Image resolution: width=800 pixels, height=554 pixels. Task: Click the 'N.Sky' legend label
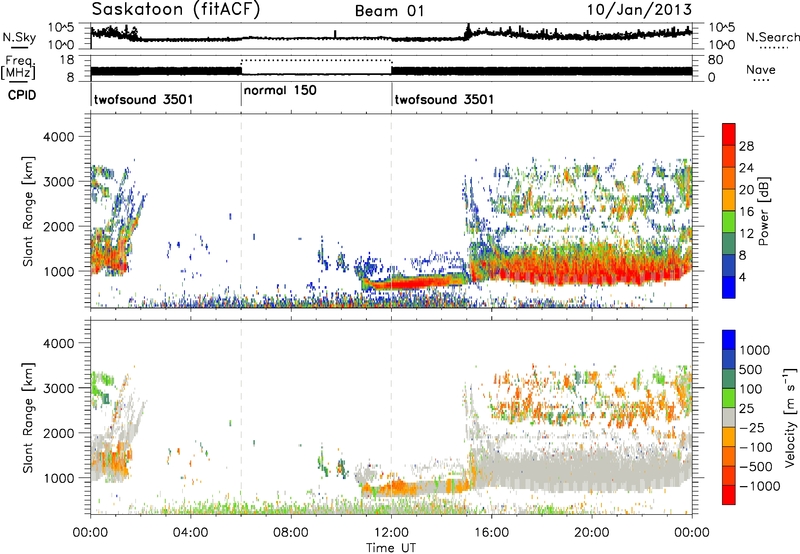point(19,37)
